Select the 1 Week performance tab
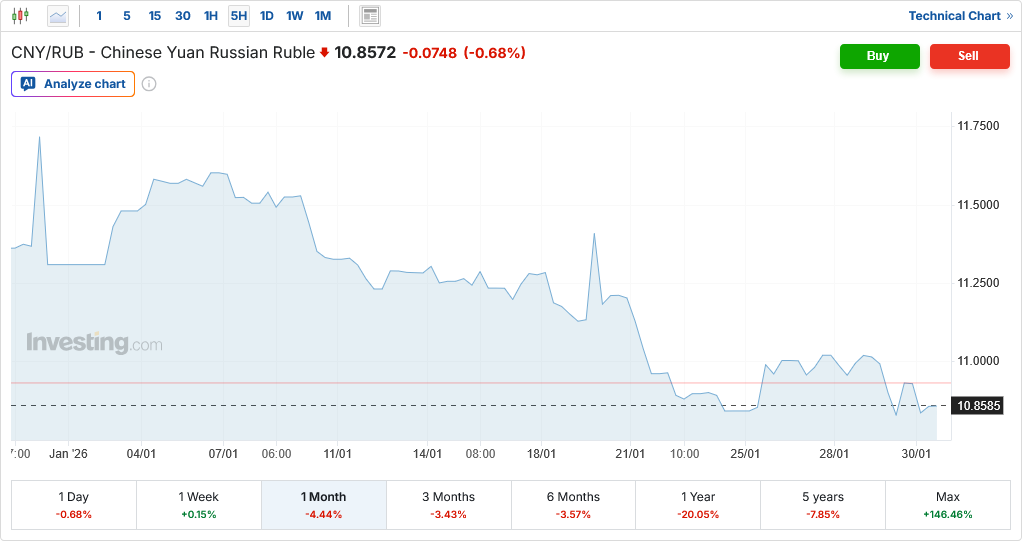This screenshot has height=541, width=1022. (x=199, y=504)
